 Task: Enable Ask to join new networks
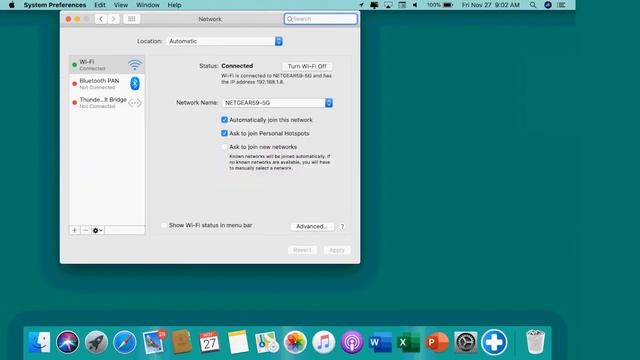coord(224,147)
